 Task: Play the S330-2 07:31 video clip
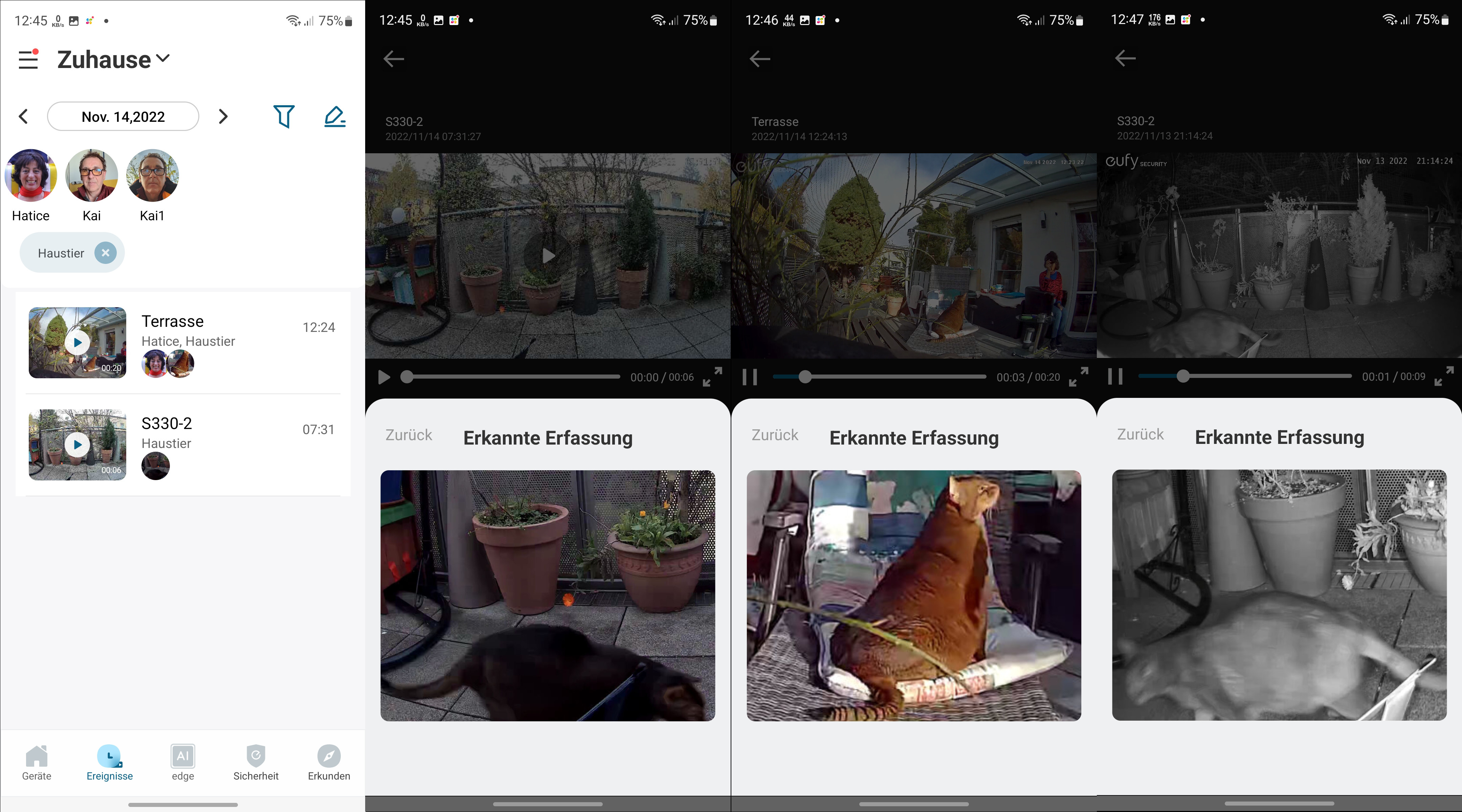click(78, 444)
